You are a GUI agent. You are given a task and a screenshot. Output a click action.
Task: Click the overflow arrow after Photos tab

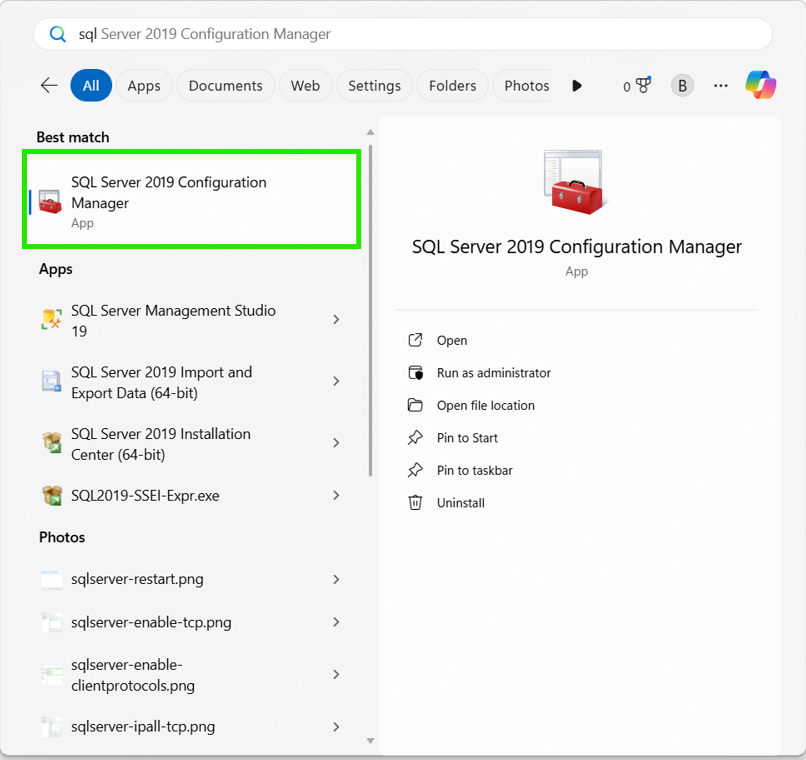pos(577,85)
